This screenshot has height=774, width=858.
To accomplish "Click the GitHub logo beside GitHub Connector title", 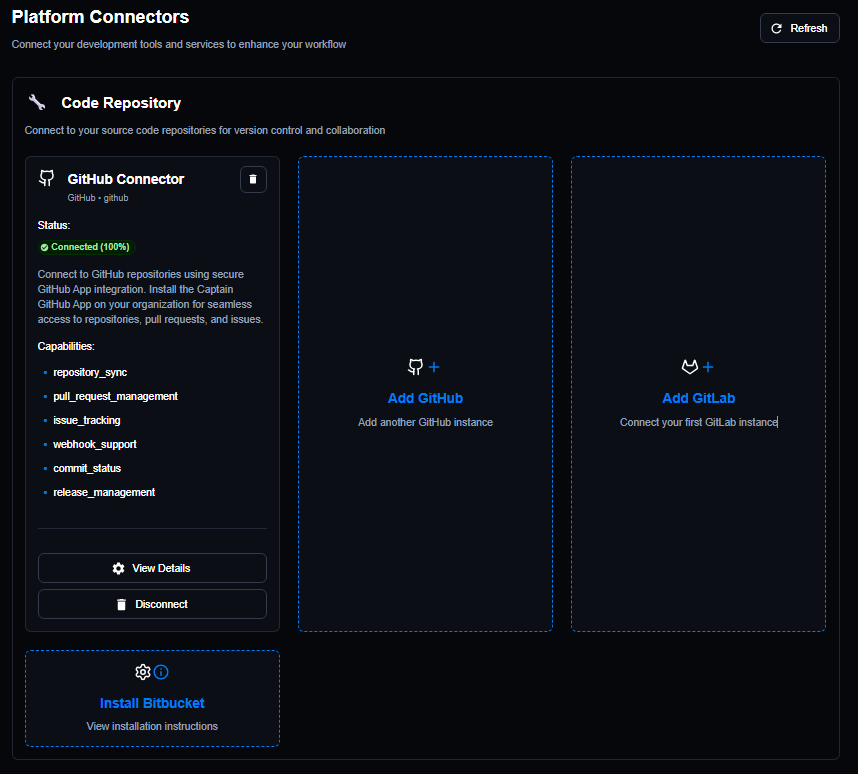I will point(46,178).
